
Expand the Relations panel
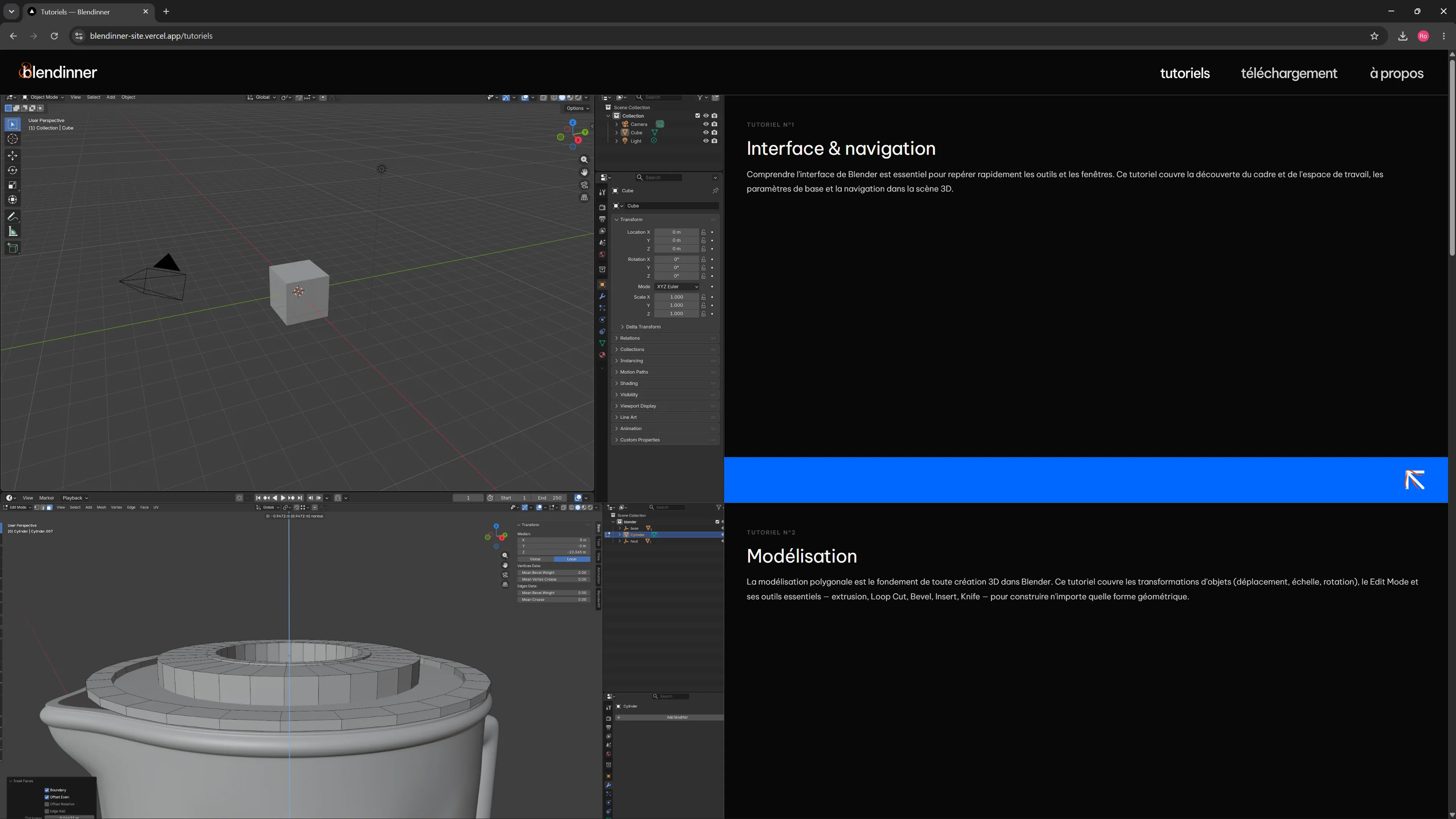point(665,338)
